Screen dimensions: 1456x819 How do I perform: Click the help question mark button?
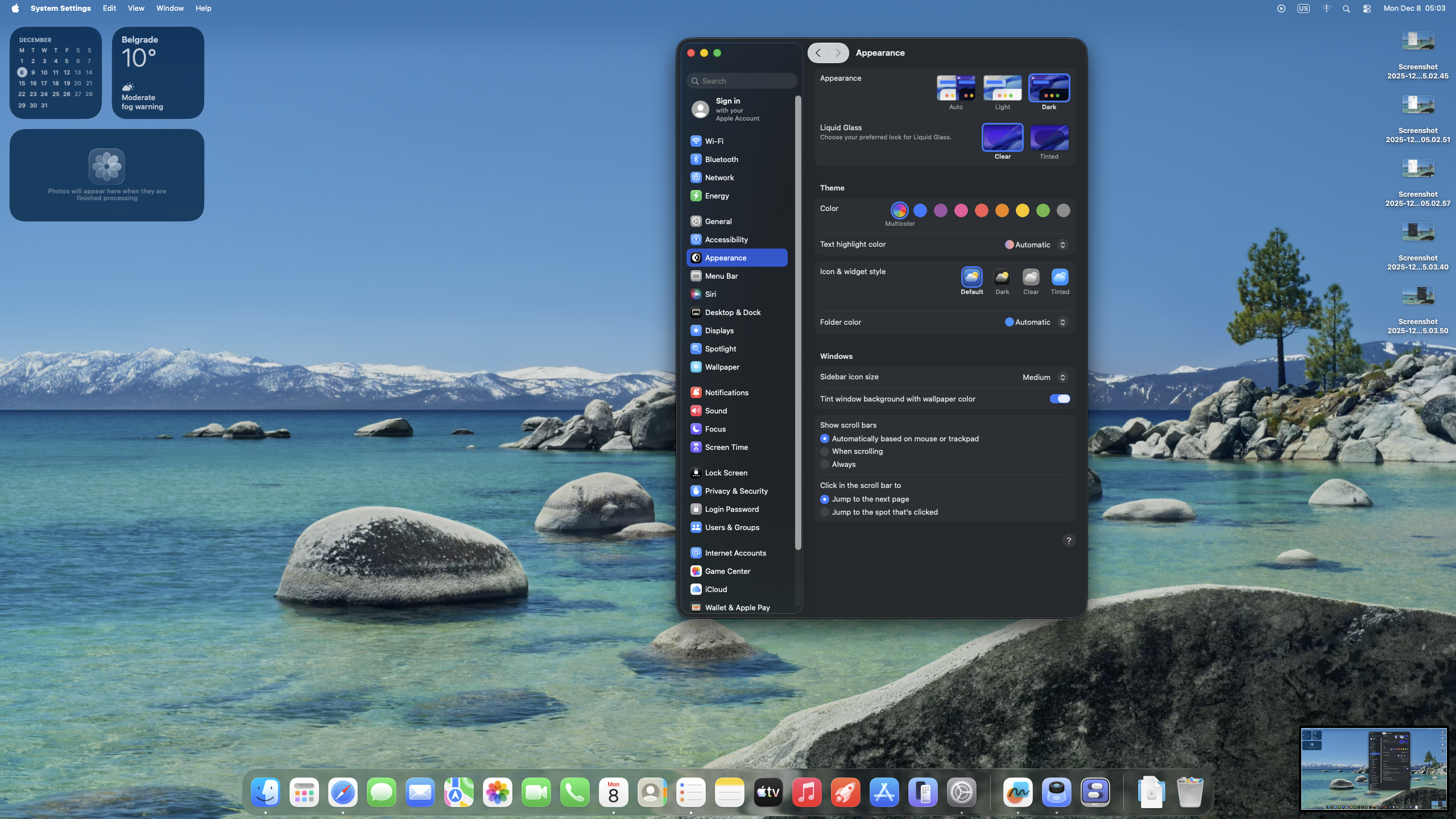tap(1069, 541)
